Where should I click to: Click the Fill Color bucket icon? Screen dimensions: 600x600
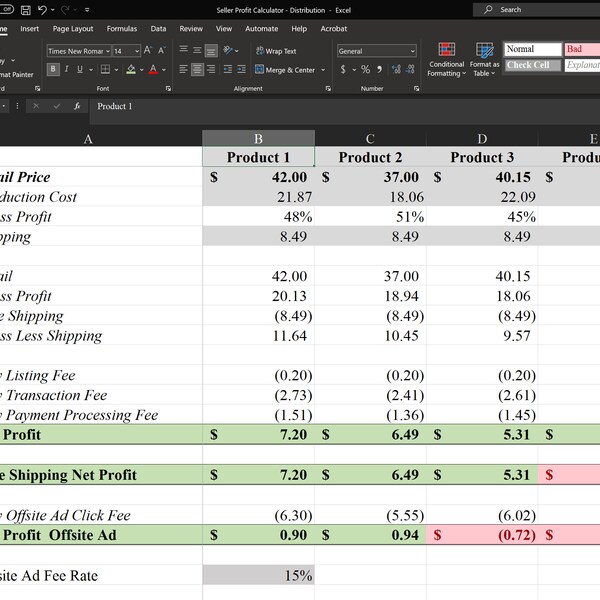pos(131,69)
